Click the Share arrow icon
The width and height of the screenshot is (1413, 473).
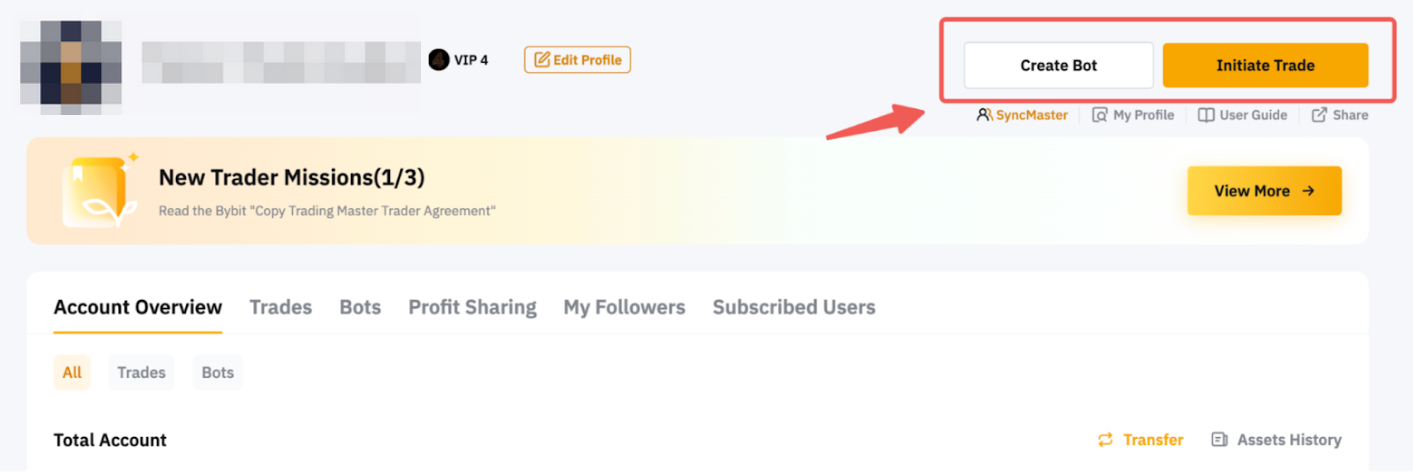[1320, 115]
